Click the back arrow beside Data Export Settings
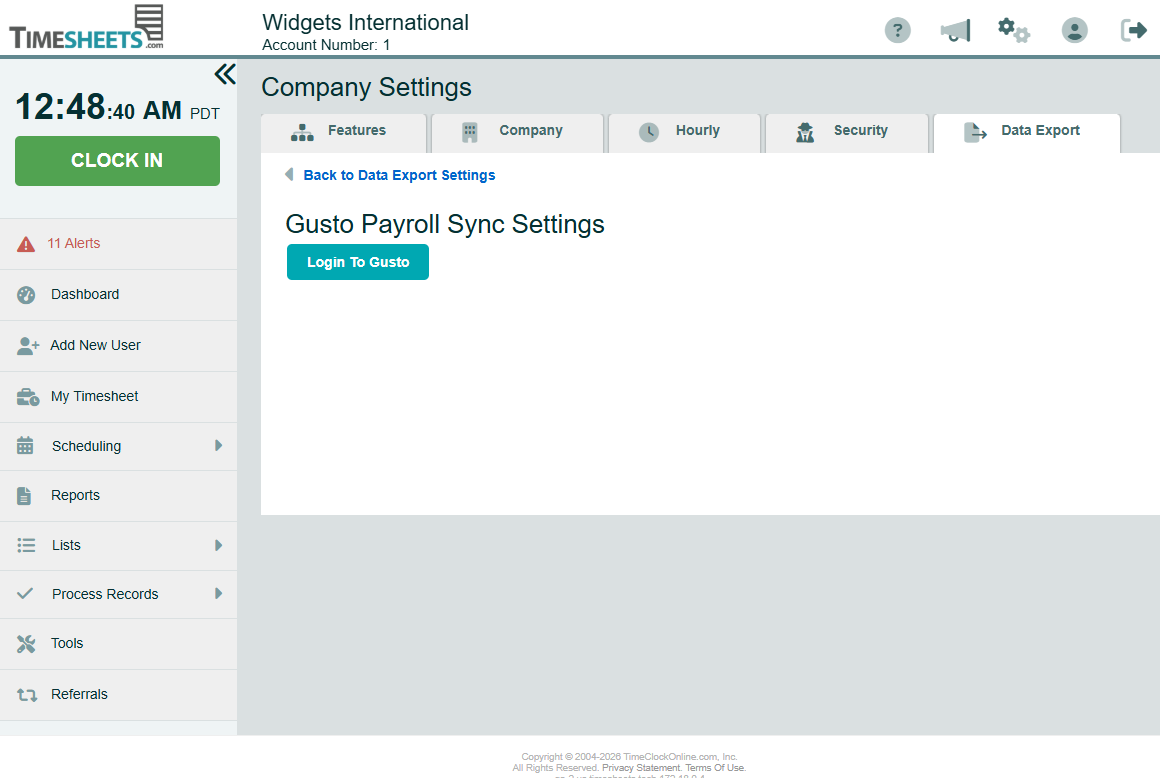1160x778 pixels. point(289,175)
